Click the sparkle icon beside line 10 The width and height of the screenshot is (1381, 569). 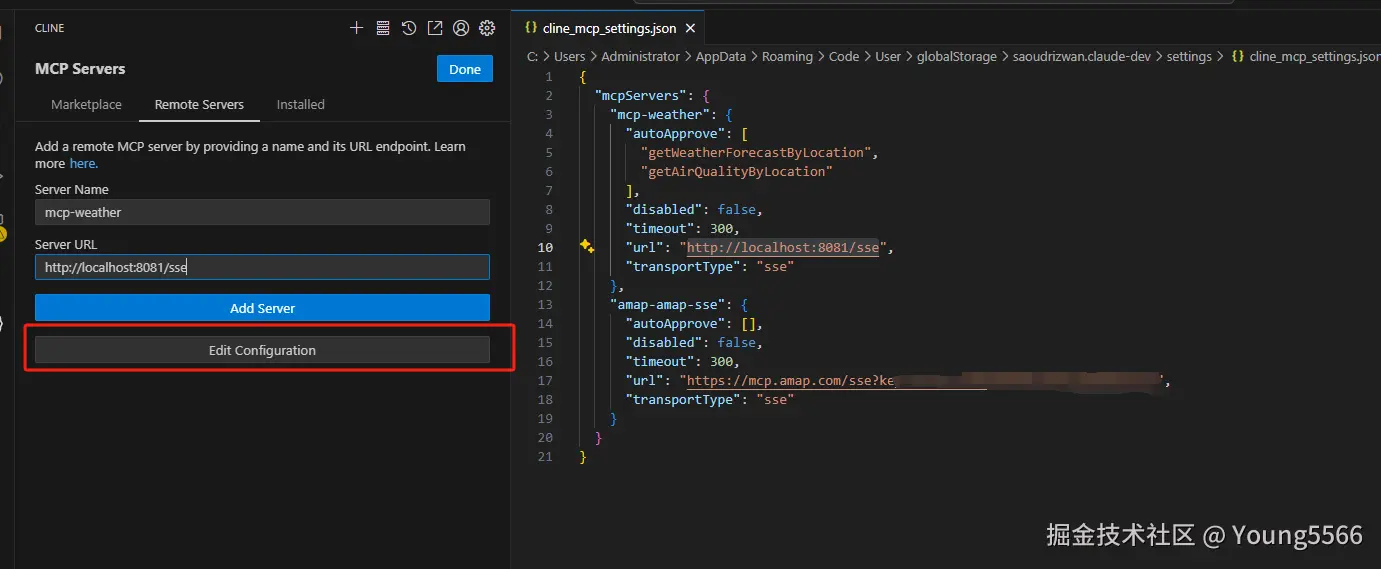coord(587,246)
